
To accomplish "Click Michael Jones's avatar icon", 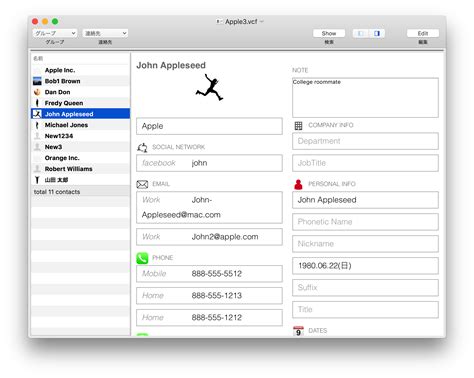I will 37,125.
